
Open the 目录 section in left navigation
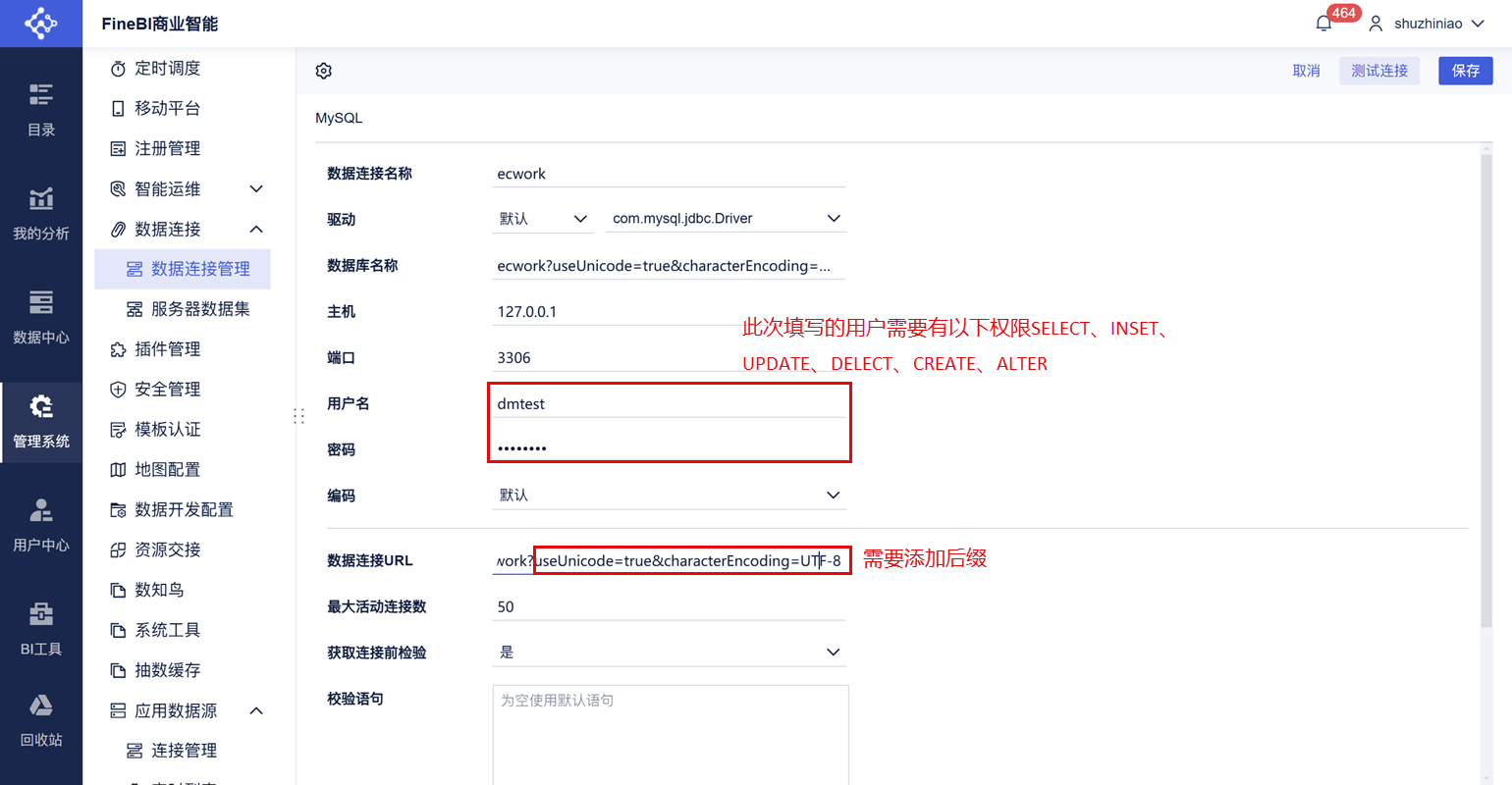click(x=41, y=110)
